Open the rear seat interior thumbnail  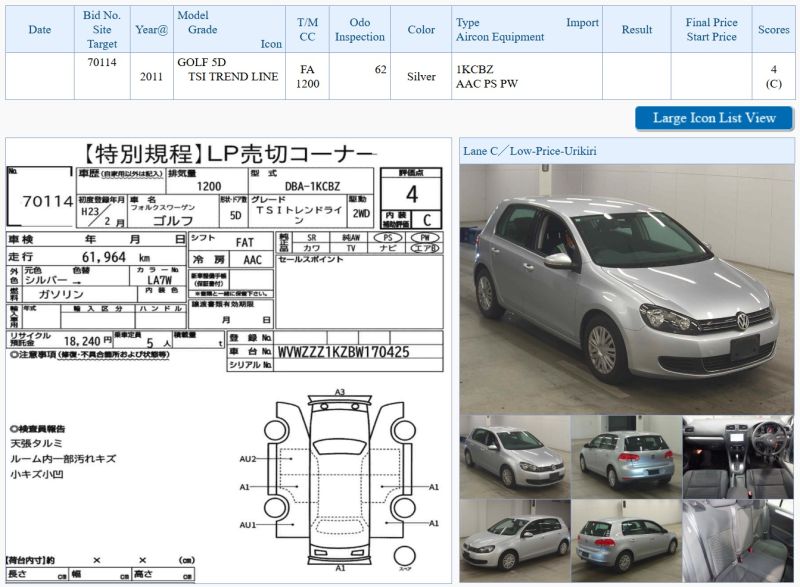pyautogui.click(x=738, y=541)
